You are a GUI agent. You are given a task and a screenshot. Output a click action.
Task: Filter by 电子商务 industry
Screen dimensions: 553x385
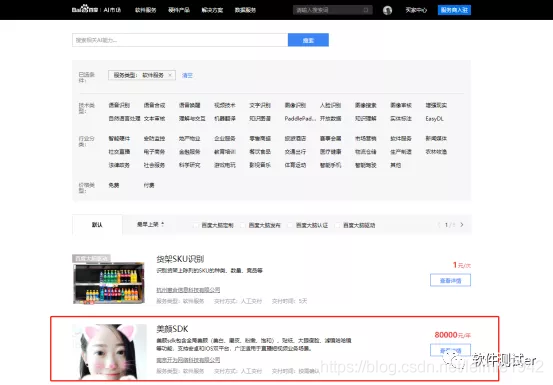[x=154, y=152]
